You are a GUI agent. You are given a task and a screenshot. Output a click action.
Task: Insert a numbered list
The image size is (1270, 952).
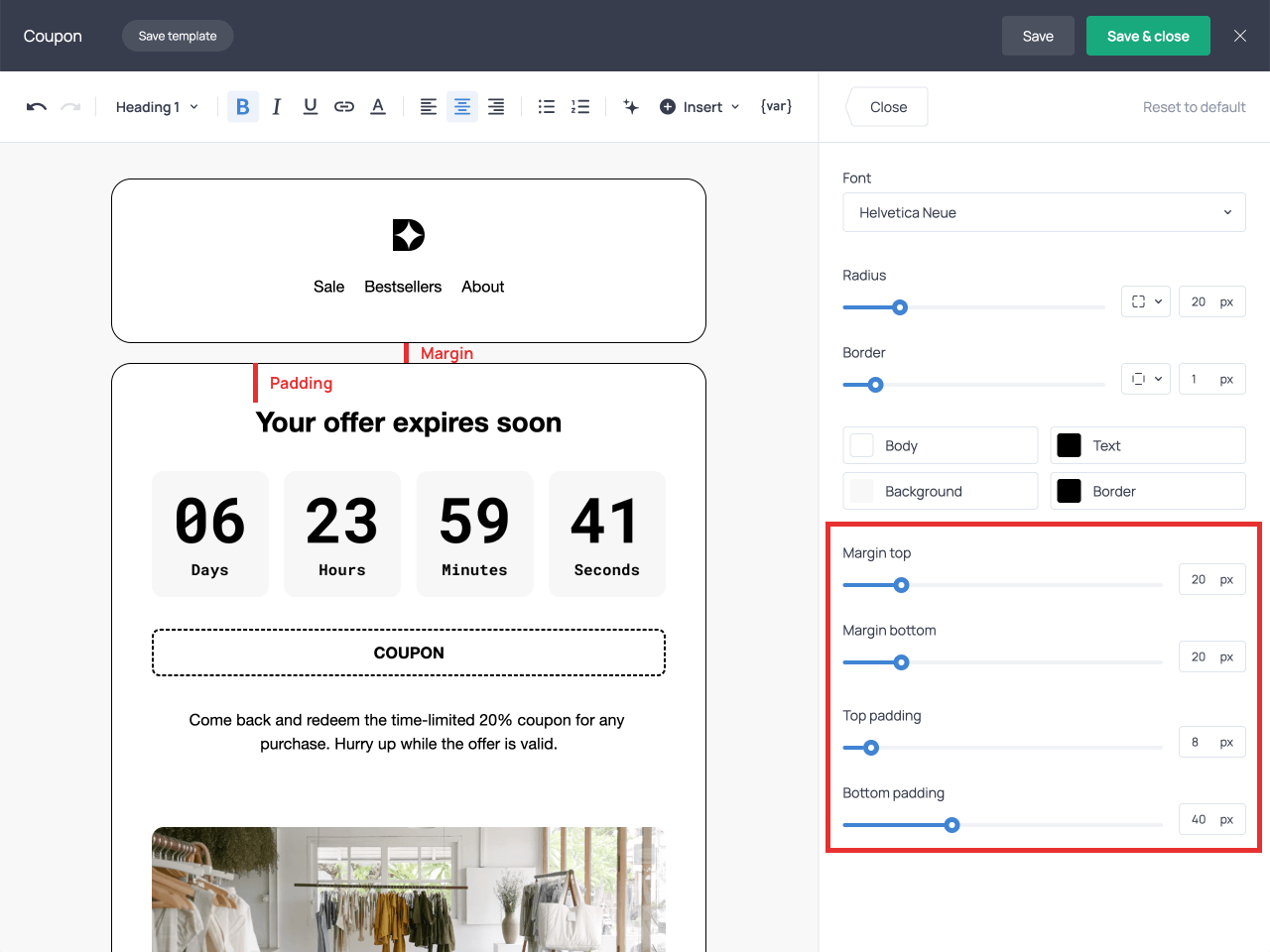(580, 107)
